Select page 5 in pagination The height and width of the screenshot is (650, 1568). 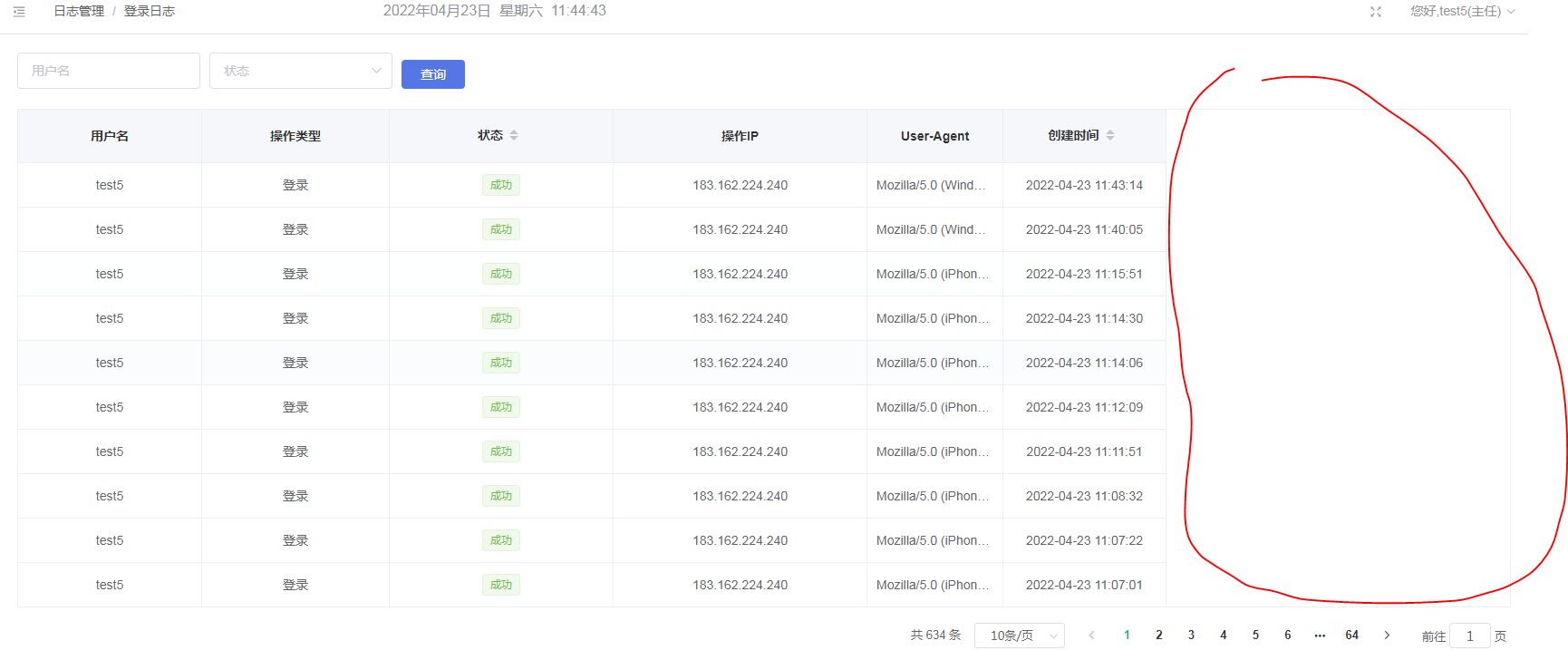[x=1255, y=635]
